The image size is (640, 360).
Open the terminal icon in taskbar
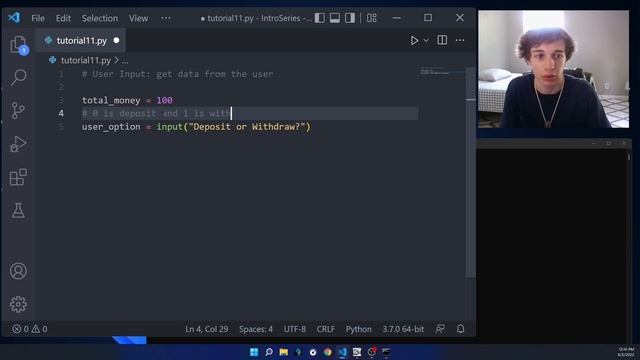[x=386, y=352]
